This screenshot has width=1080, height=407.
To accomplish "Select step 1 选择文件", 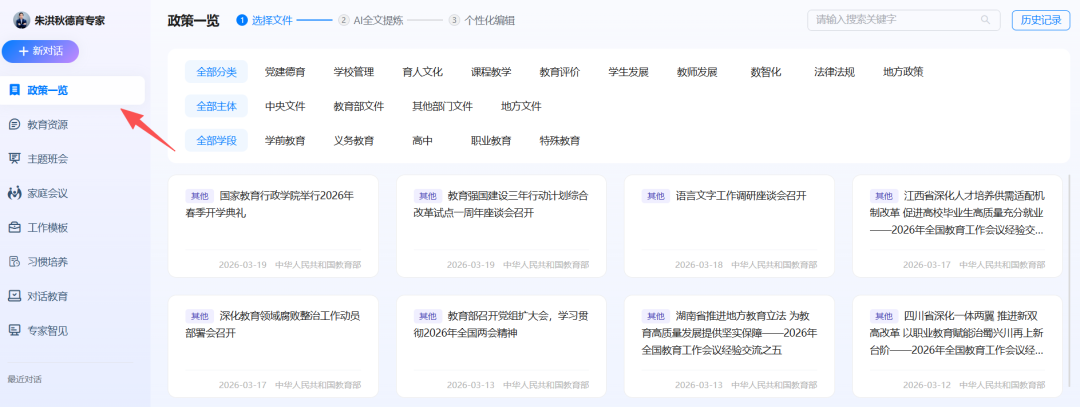I will tap(264, 21).
